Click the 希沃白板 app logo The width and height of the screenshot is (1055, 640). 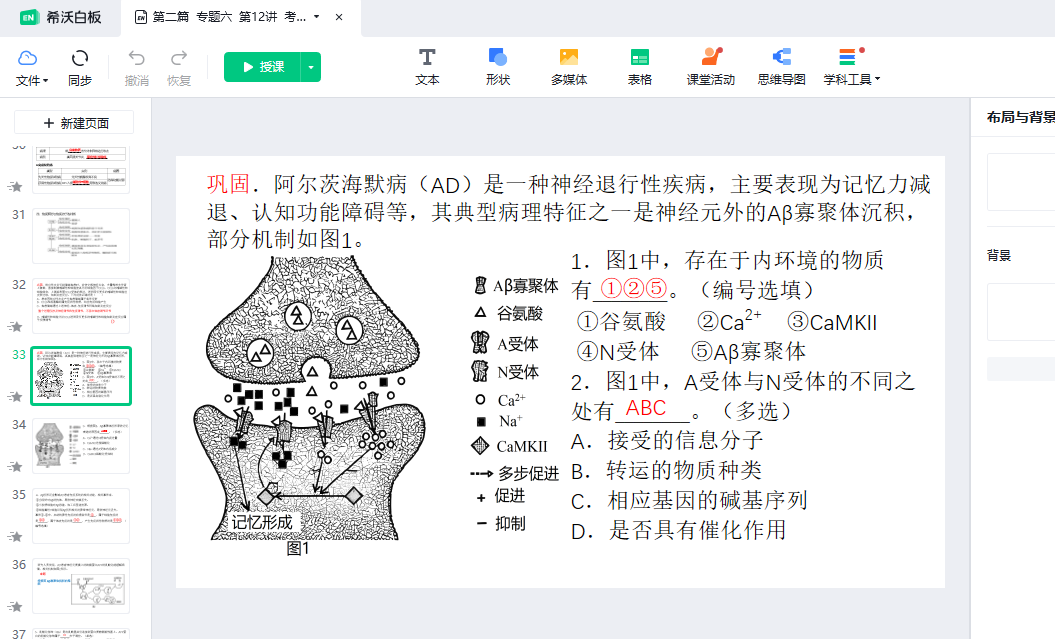coord(60,17)
